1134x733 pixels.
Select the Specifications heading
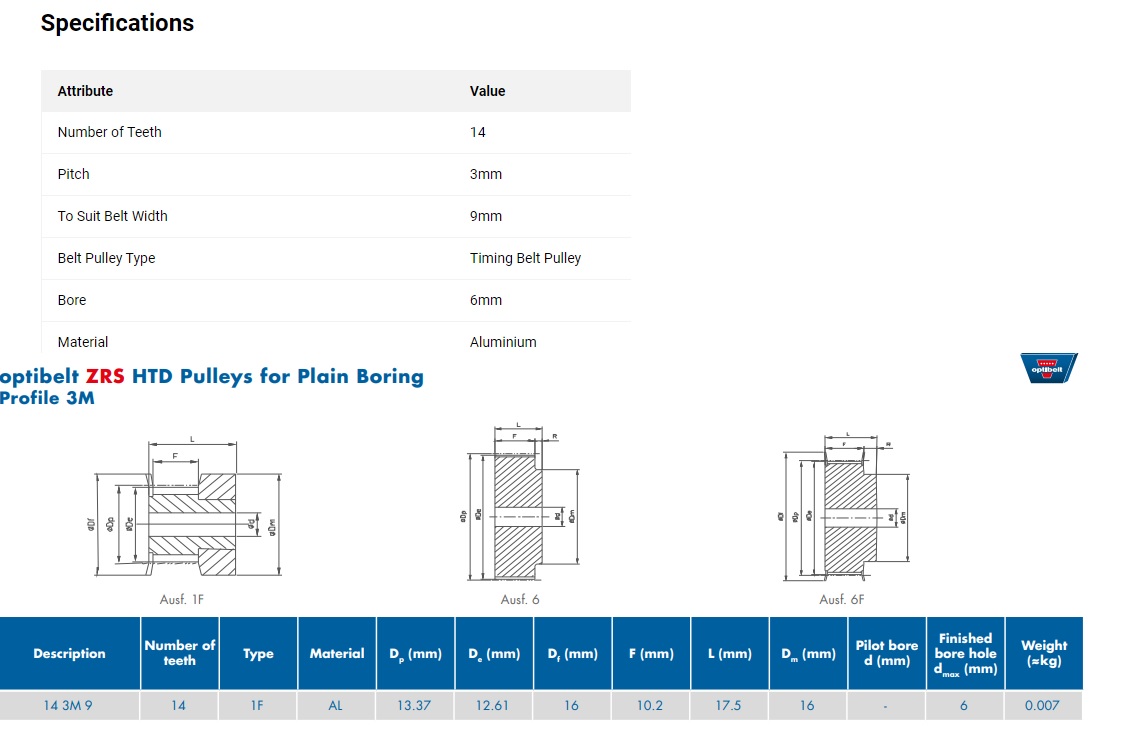pos(117,23)
